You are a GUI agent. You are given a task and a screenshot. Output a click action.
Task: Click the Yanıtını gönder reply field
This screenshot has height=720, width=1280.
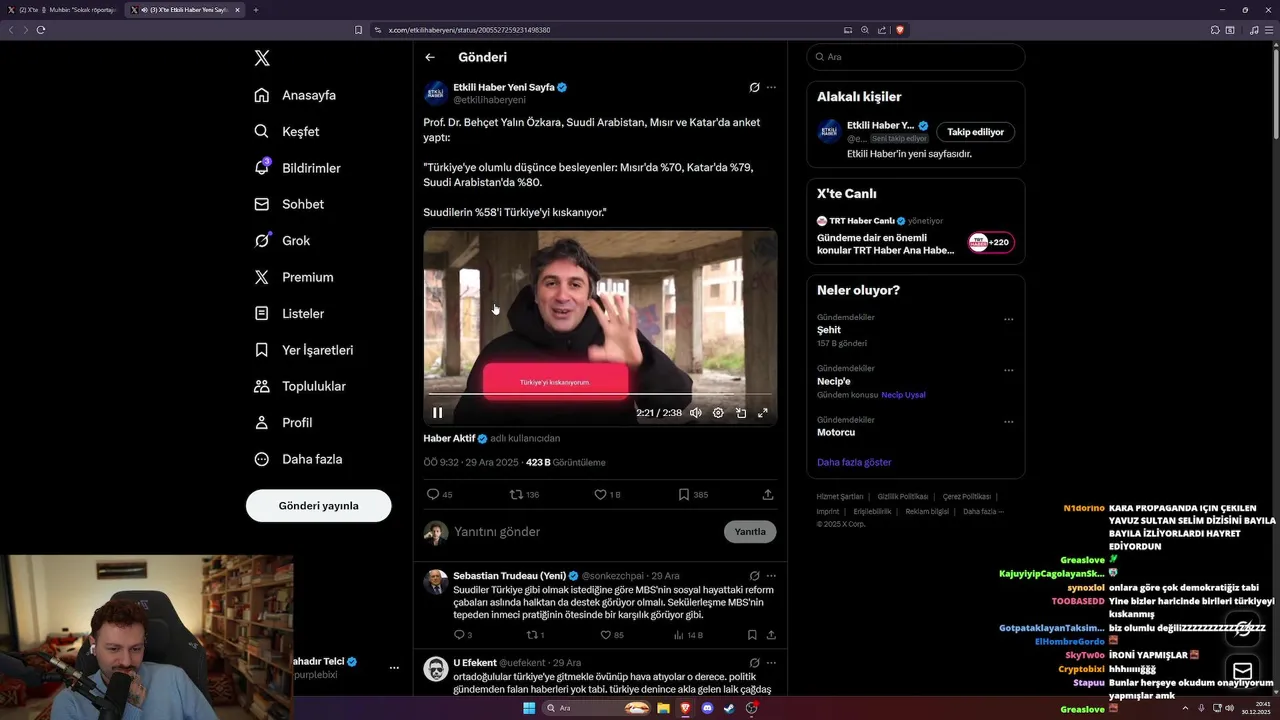click(x=585, y=532)
